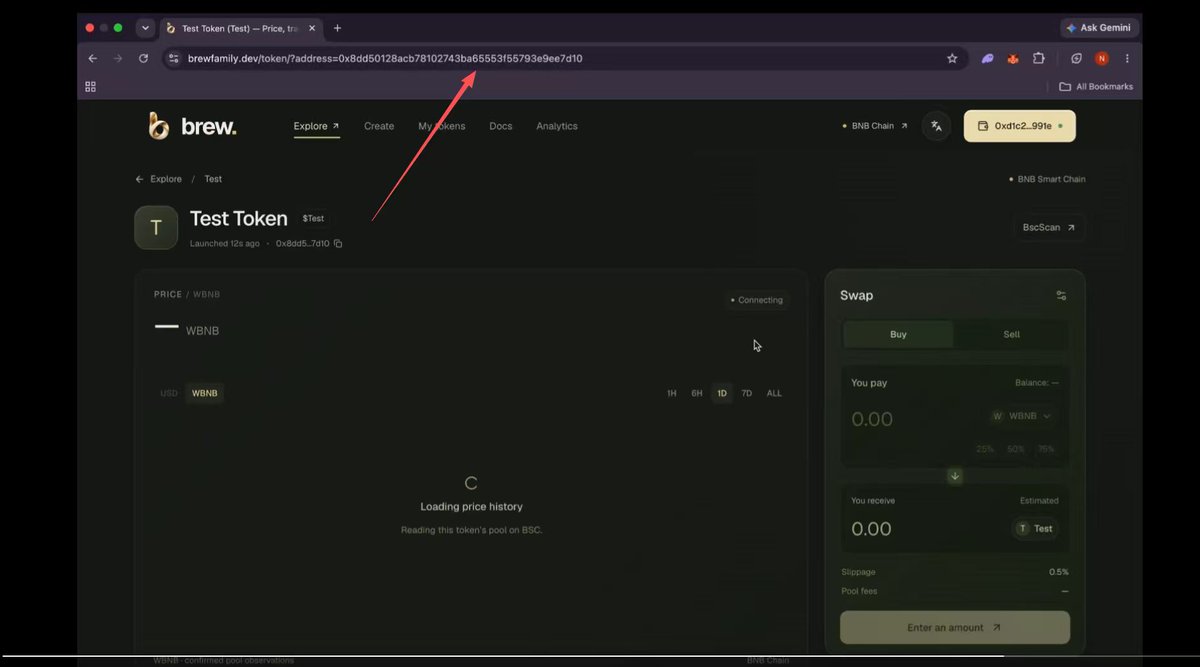Bookmark this page with the star icon
Screen dimensions: 1200x667
(x=952, y=59)
